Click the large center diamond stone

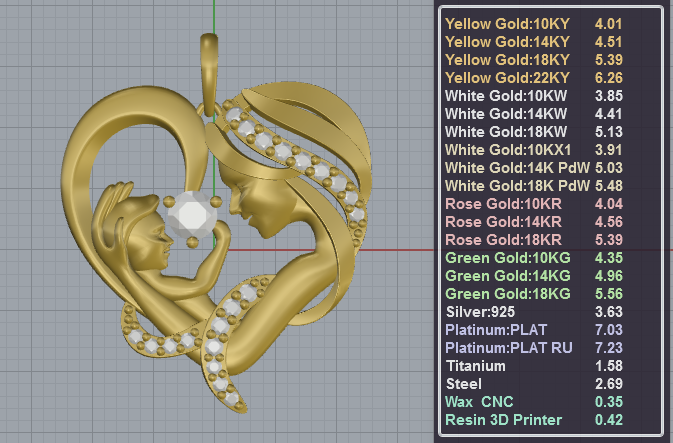click(x=192, y=215)
